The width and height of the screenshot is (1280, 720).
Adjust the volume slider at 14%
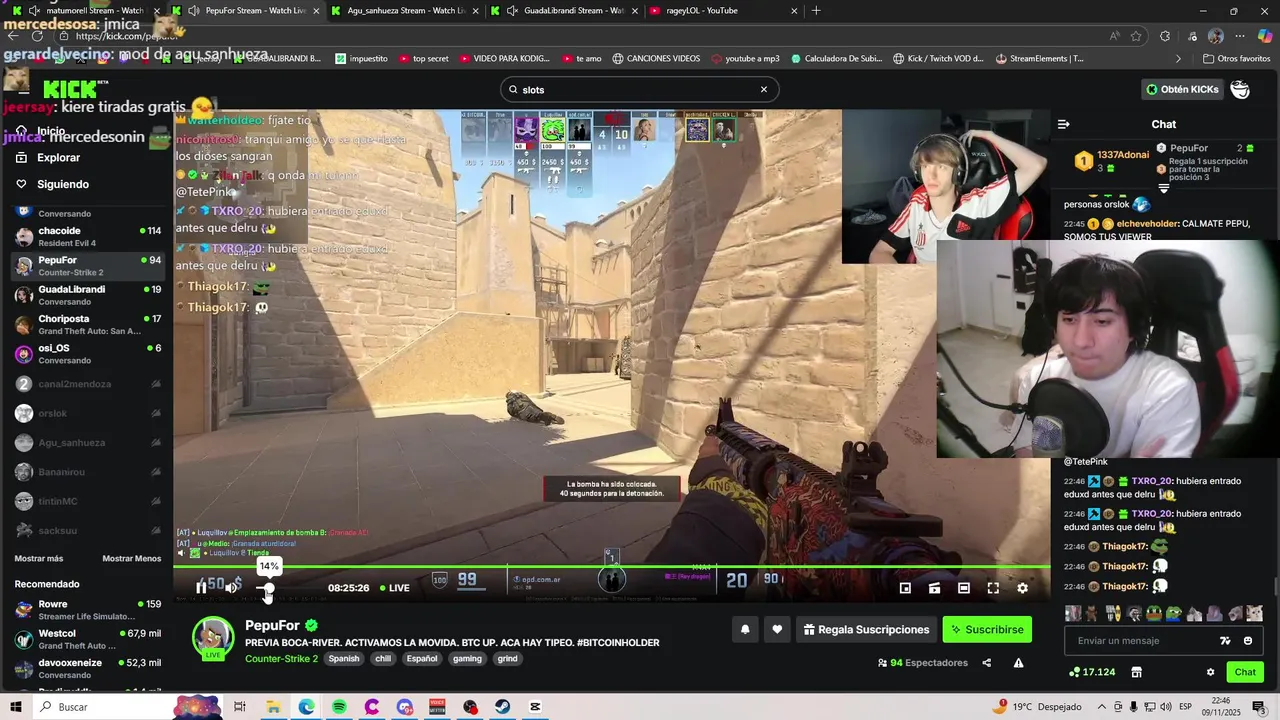[268, 588]
